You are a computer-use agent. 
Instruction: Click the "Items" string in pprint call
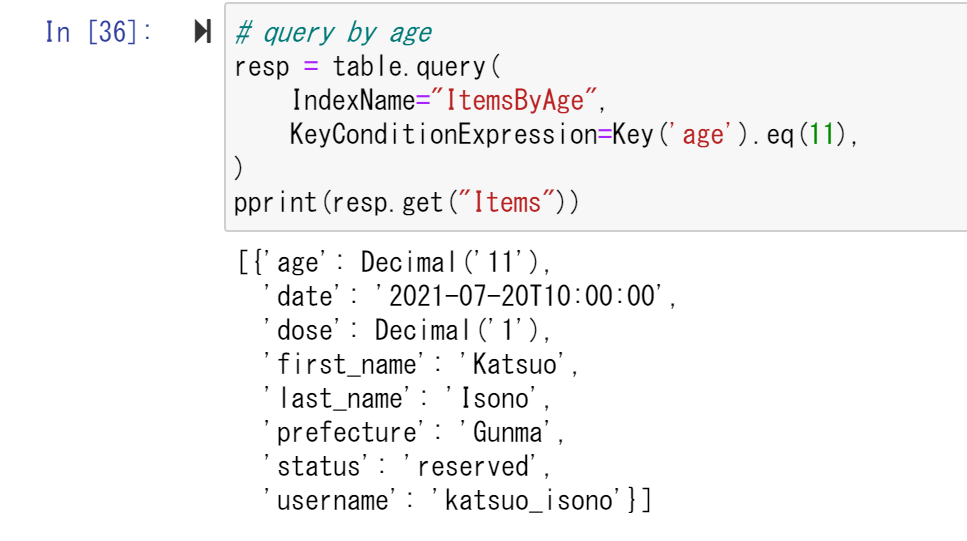click(507, 202)
